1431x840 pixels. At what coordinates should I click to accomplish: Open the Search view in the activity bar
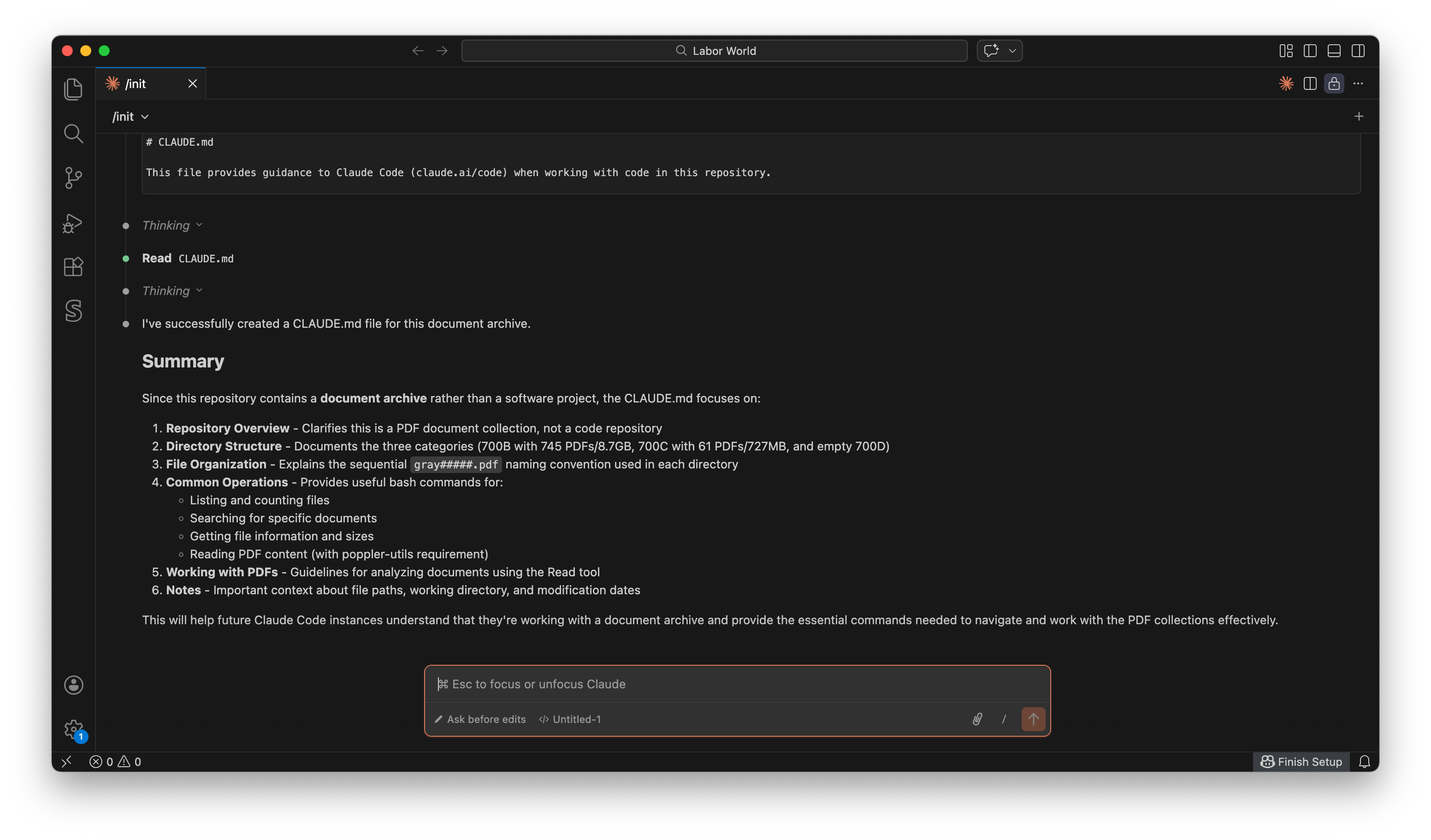(x=73, y=133)
